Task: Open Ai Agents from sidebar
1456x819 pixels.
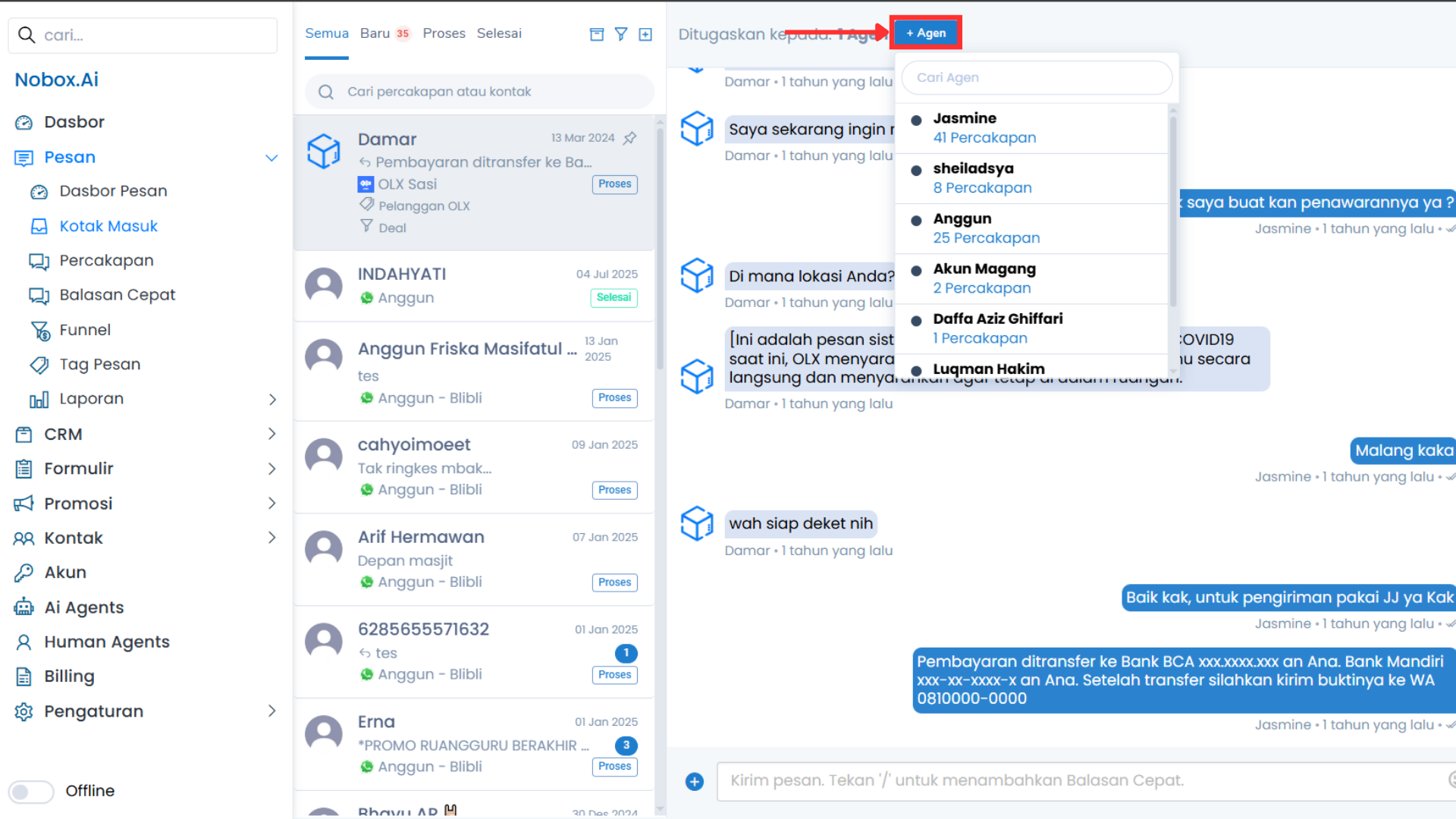Action: click(83, 607)
